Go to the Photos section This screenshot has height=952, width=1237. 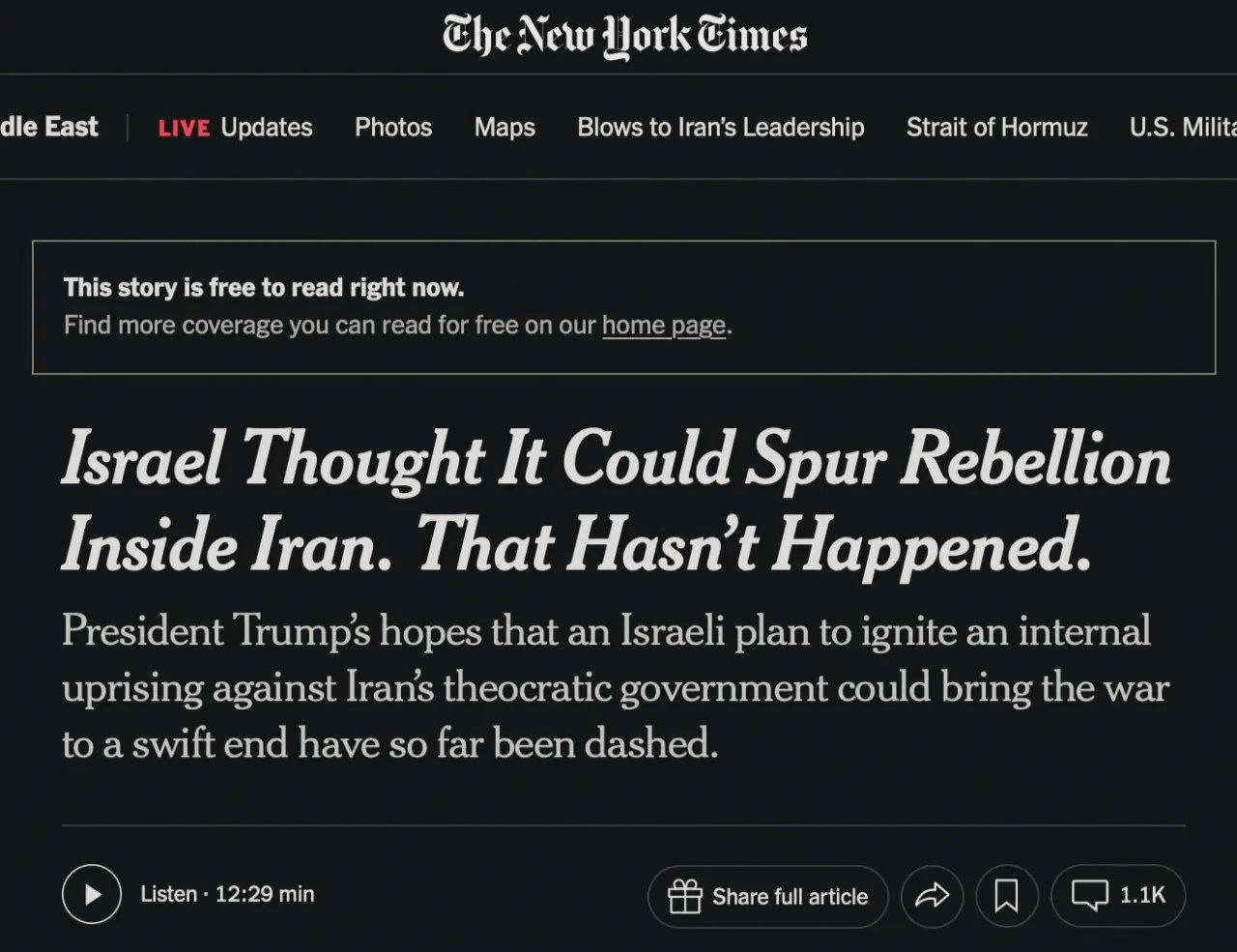(393, 128)
